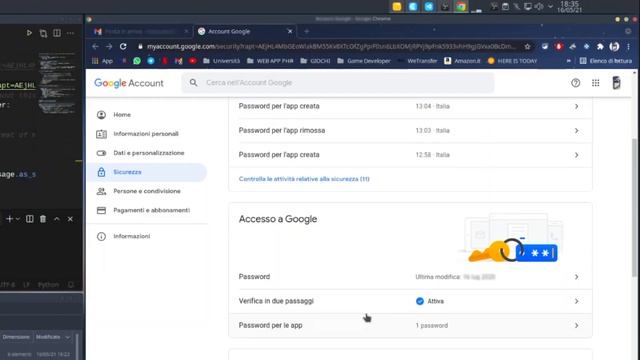Image resolution: width=640 pixels, height=360 pixels.
Task: Open the WeTransfer bookmark
Action: click(x=417, y=61)
